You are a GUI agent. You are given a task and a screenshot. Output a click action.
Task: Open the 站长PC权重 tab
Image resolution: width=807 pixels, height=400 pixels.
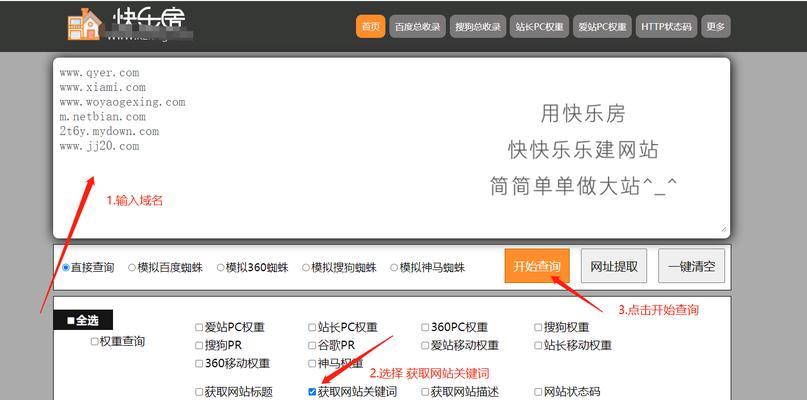tap(540, 27)
